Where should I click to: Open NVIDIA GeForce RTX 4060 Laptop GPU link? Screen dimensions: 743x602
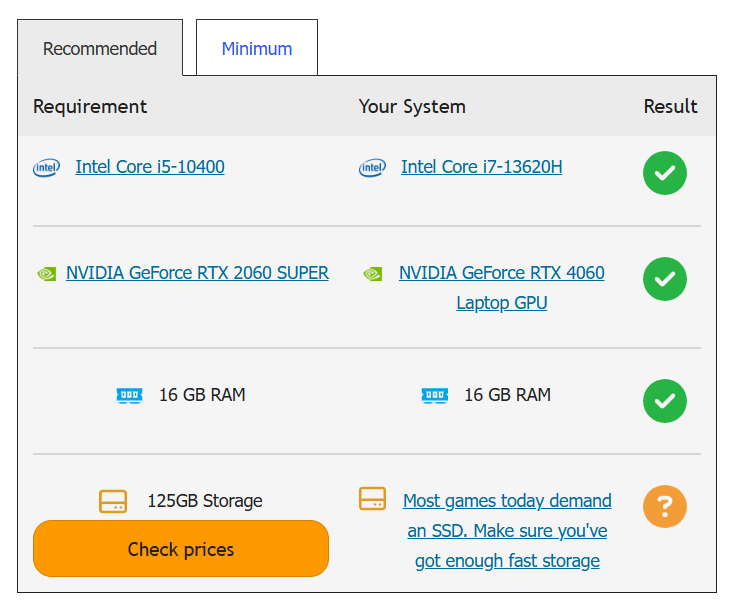(x=502, y=288)
